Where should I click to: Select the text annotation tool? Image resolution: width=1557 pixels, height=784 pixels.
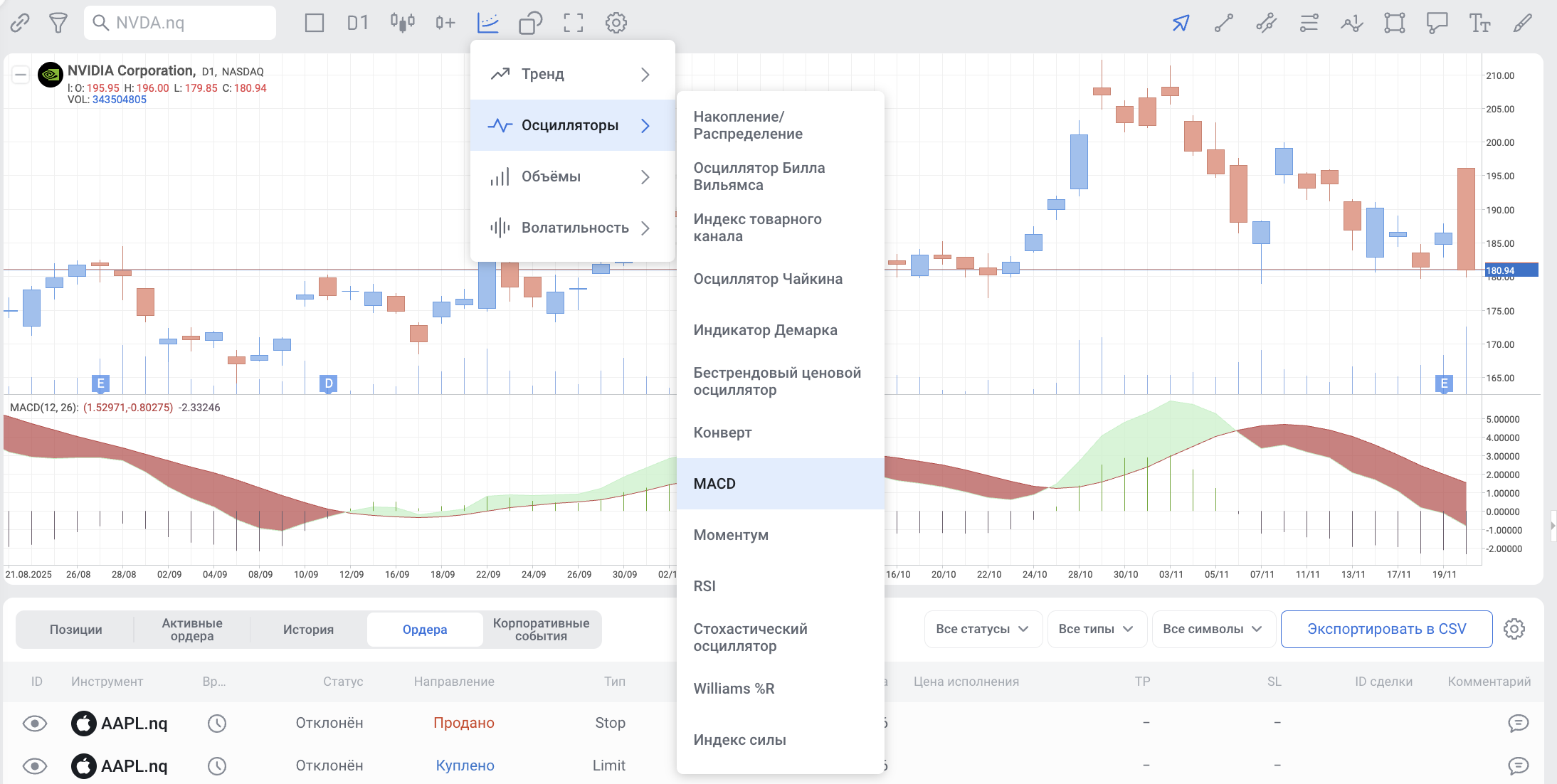click(1479, 23)
